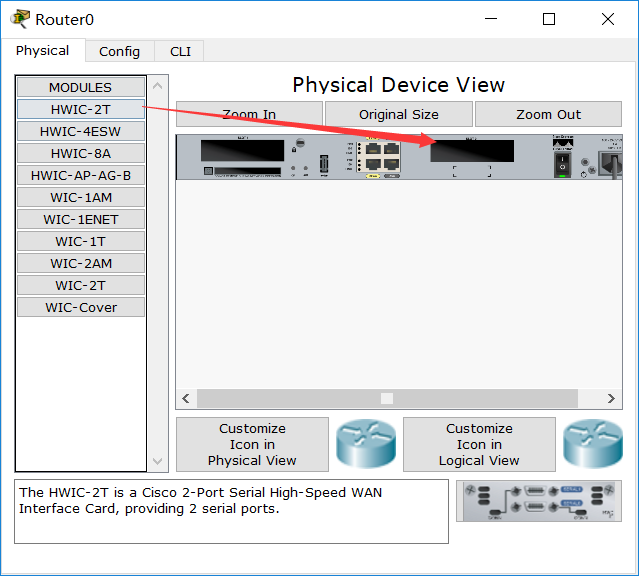Image resolution: width=639 pixels, height=576 pixels.
Task: Minimize the Router0 window
Action: (491, 19)
